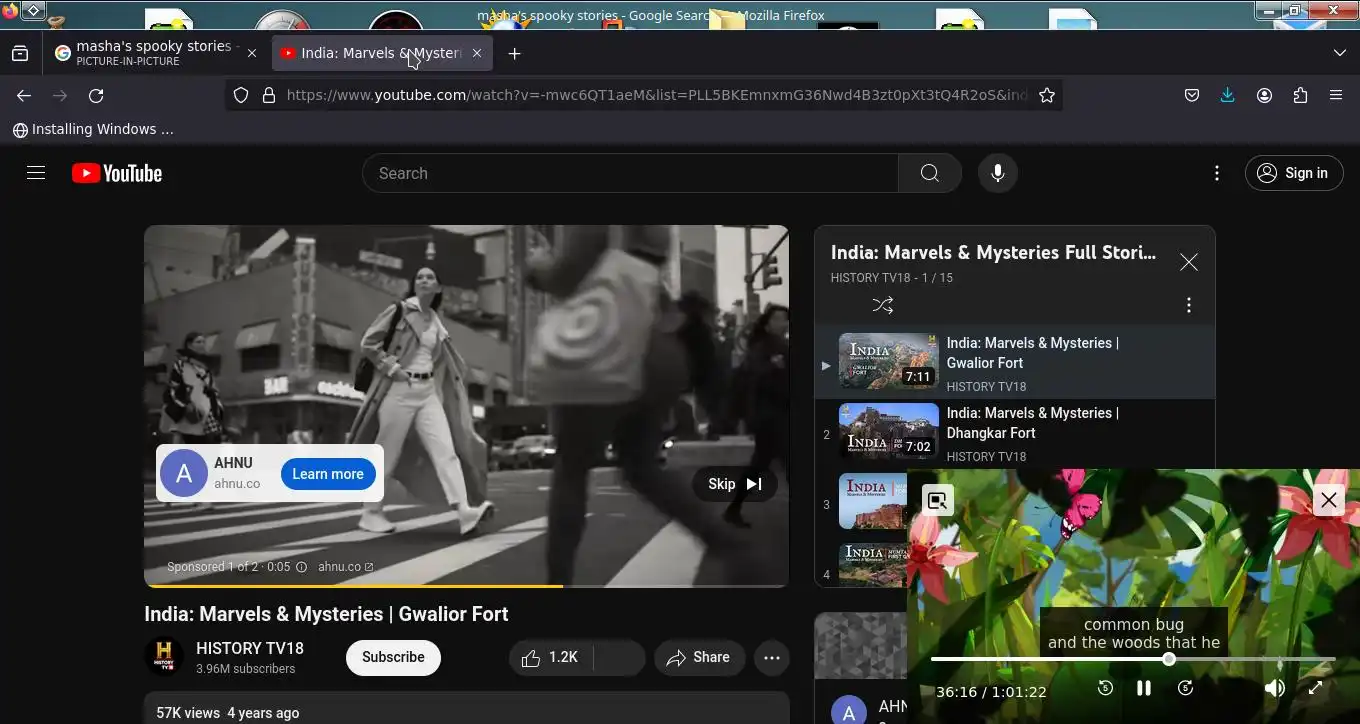Enter fullscreen in picture-in-picture player
This screenshot has height=724, width=1360.
point(1315,688)
